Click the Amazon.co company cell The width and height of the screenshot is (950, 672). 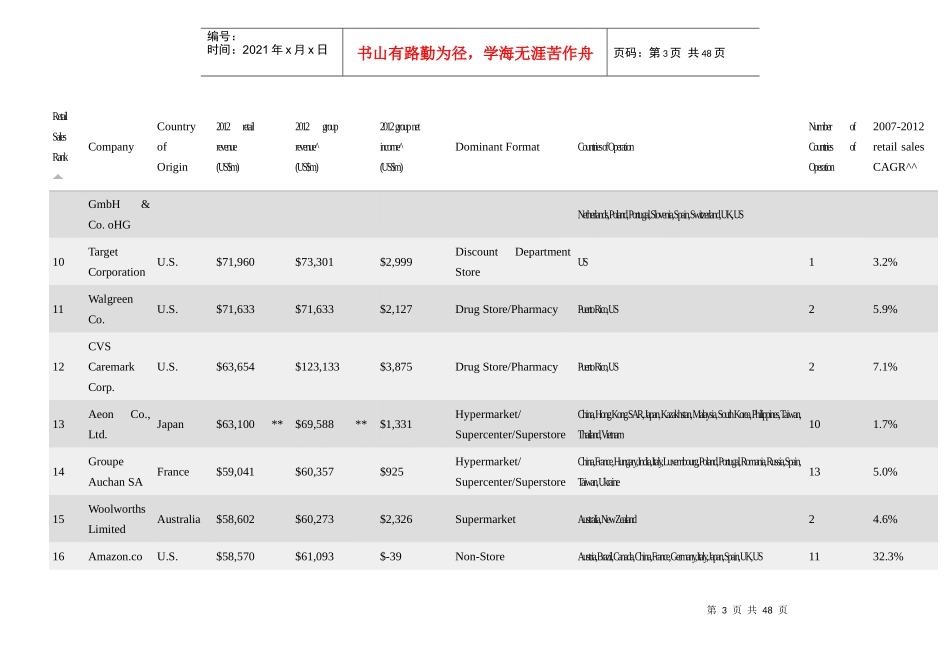(x=115, y=556)
